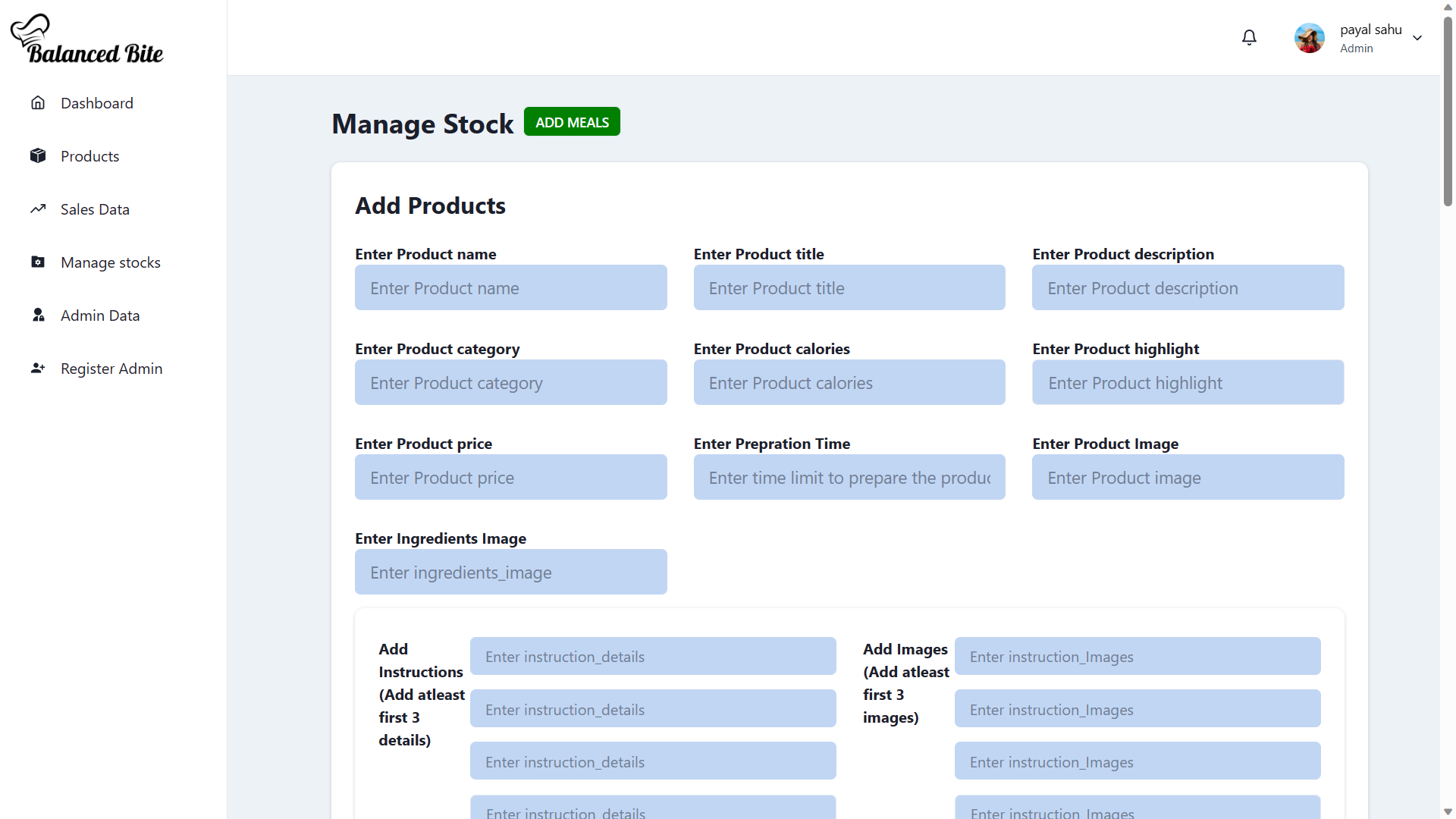This screenshot has width=1456, height=819.
Task: Click the Enter Product calories field
Action: [849, 382]
